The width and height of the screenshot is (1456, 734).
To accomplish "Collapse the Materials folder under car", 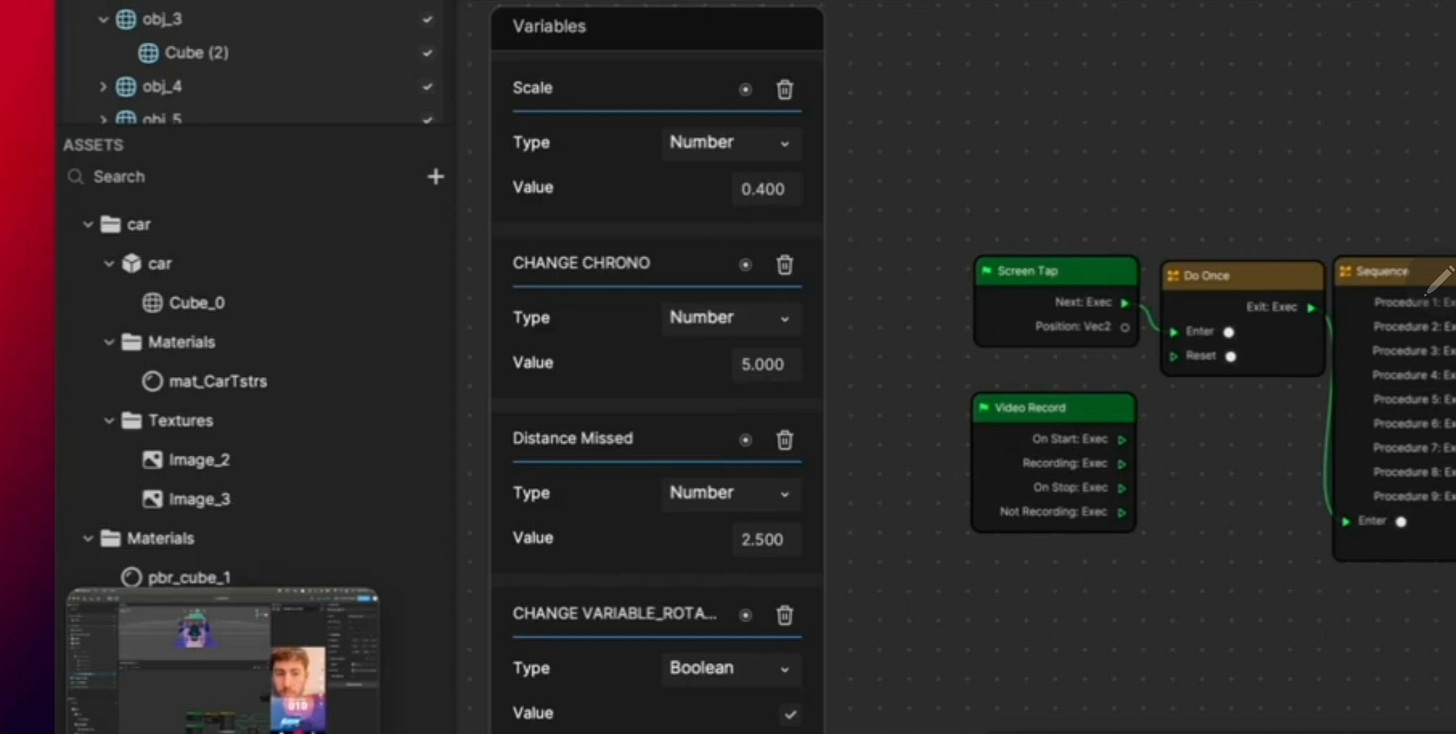I will pyautogui.click(x=109, y=342).
